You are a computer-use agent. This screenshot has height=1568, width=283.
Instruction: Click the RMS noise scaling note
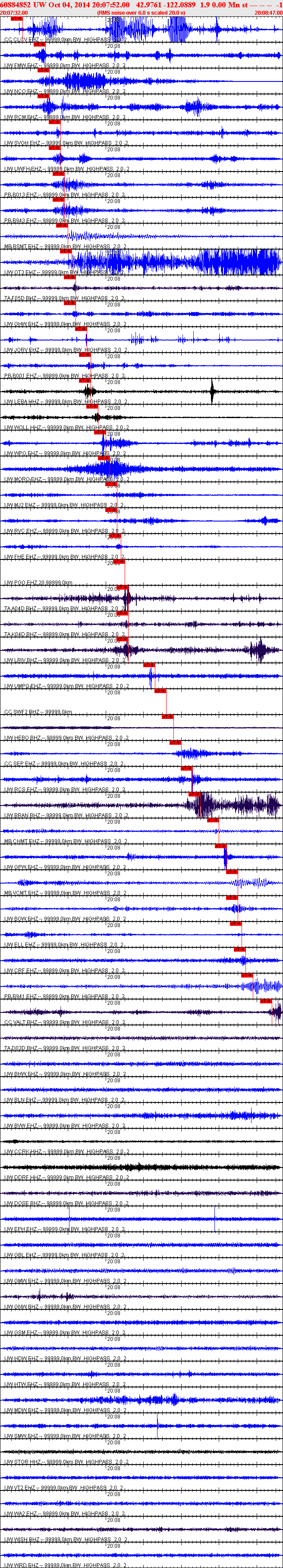pyautogui.click(x=141, y=12)
